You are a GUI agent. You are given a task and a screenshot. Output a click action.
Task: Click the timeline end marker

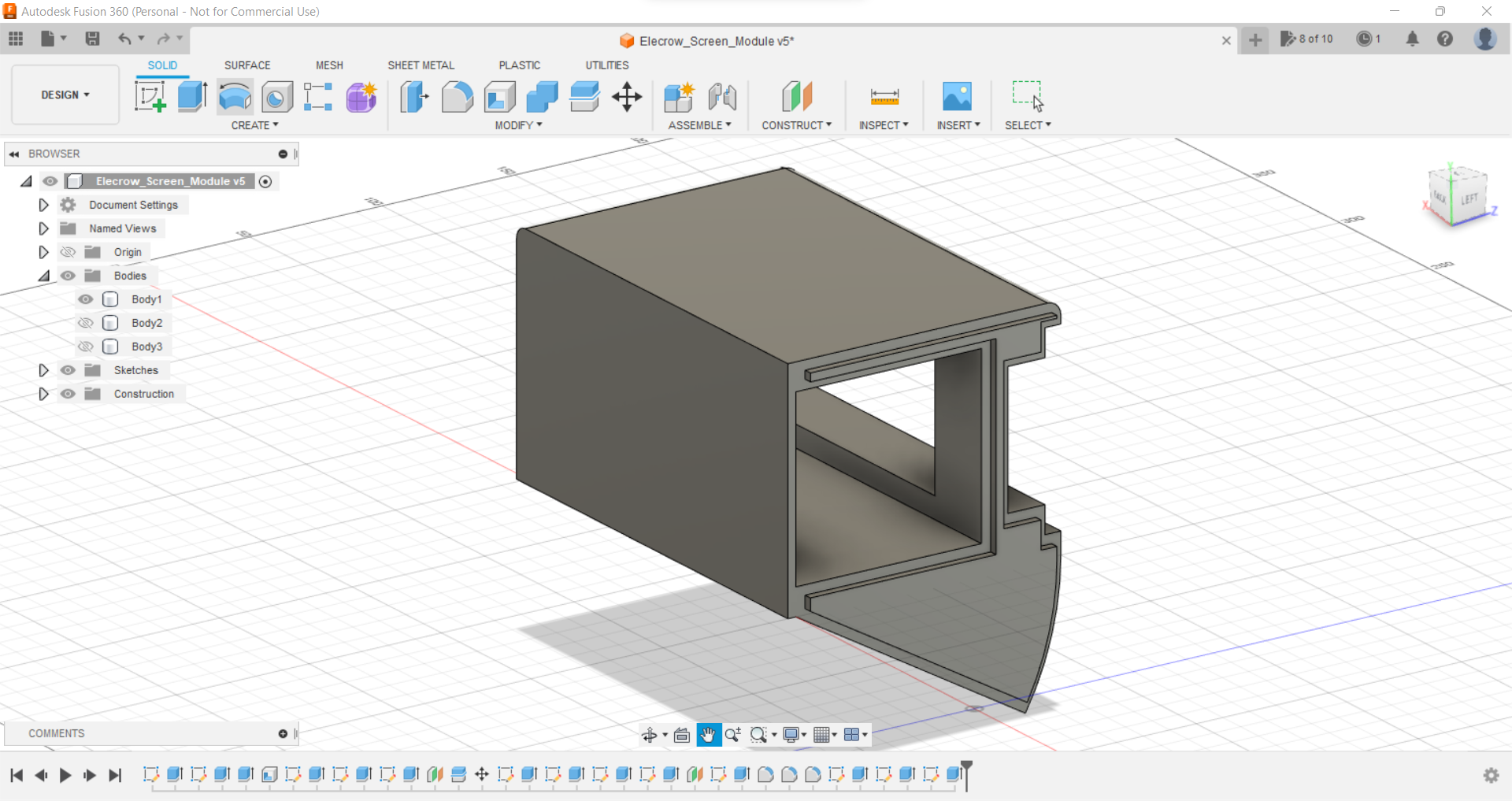pyautogui.click(x=967, y=774)
